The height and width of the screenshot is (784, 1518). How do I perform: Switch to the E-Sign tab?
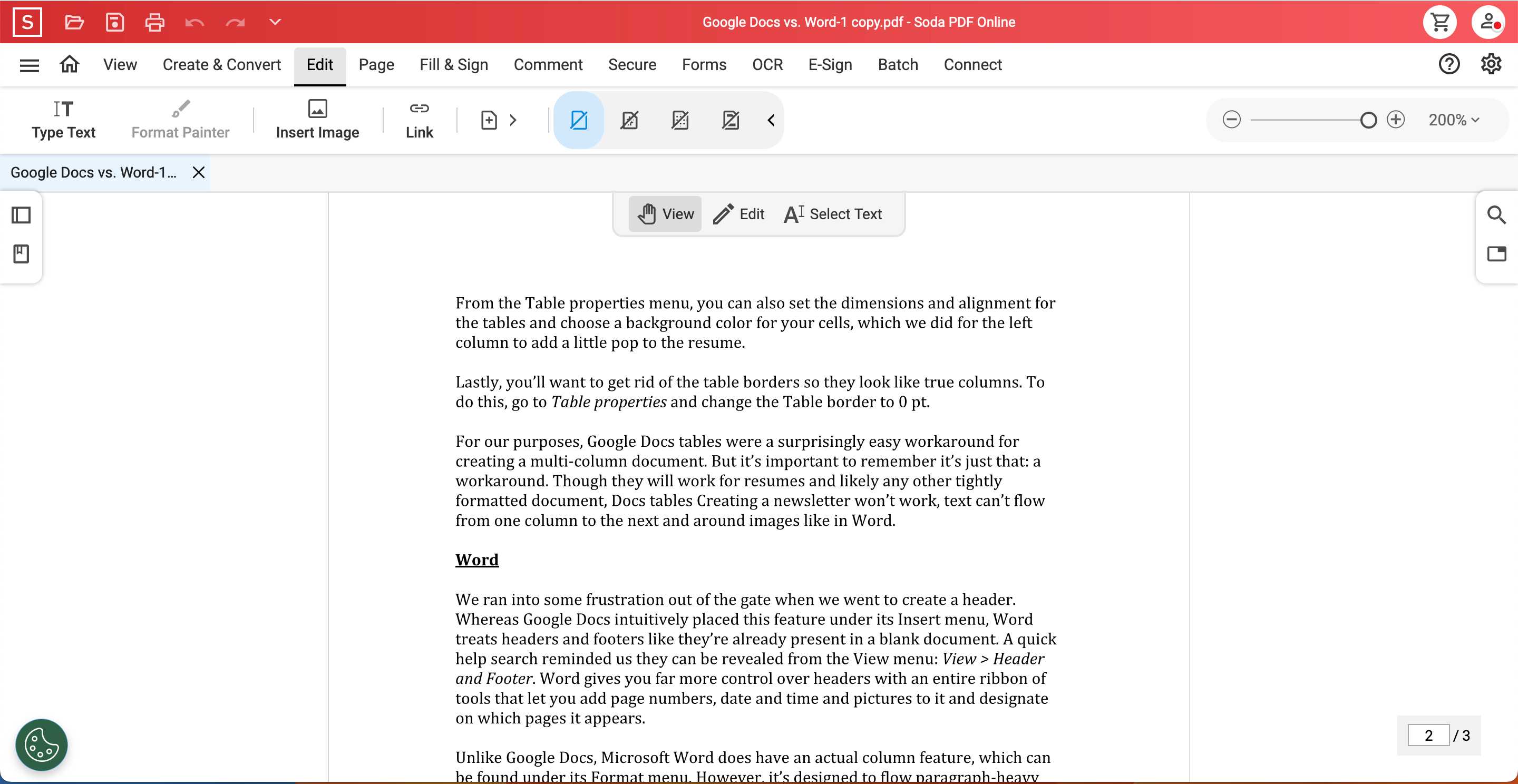coord(830,65)
